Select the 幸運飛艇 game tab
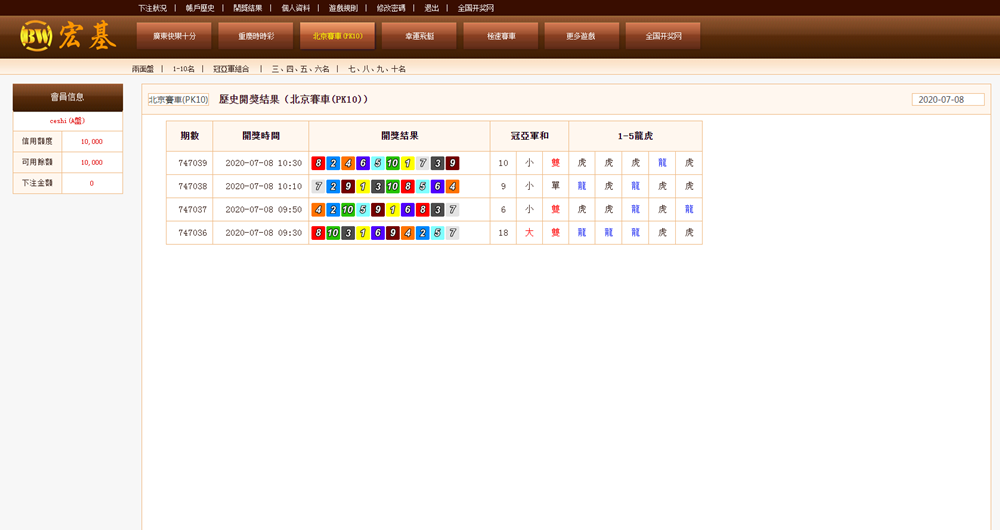 [x=419, y=36]
